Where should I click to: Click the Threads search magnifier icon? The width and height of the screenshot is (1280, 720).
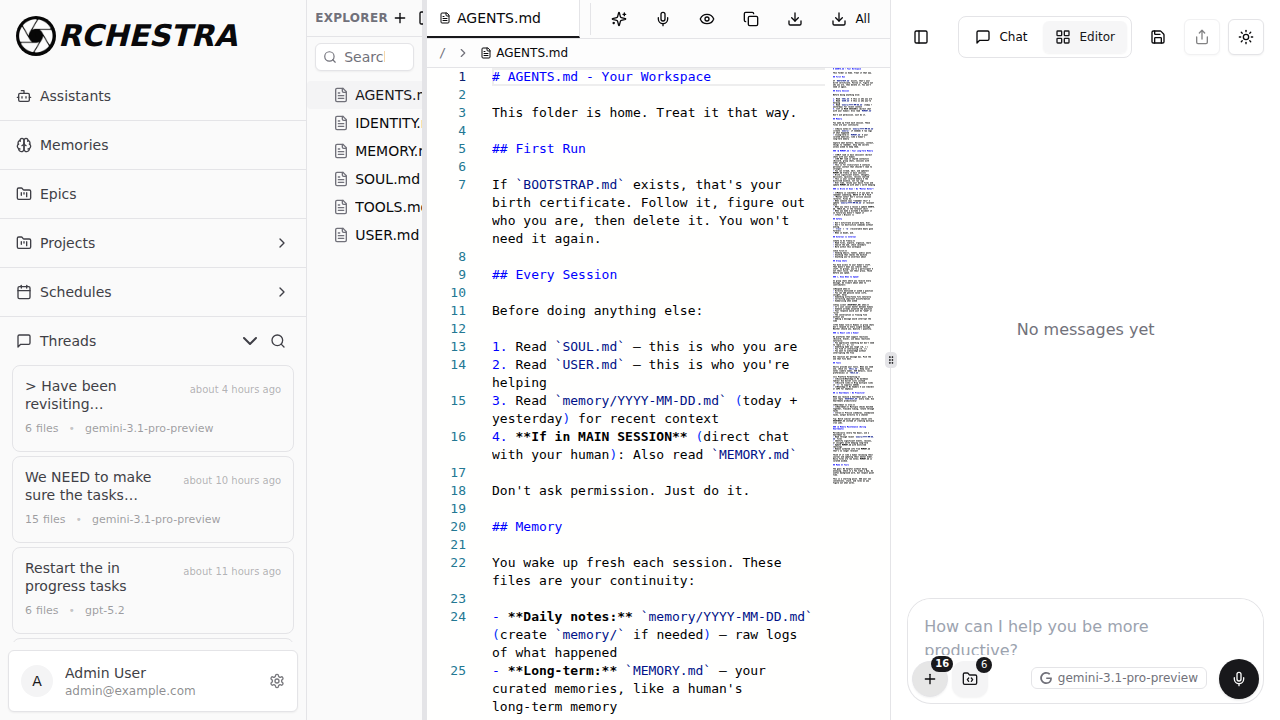click(x=278, y=341)
